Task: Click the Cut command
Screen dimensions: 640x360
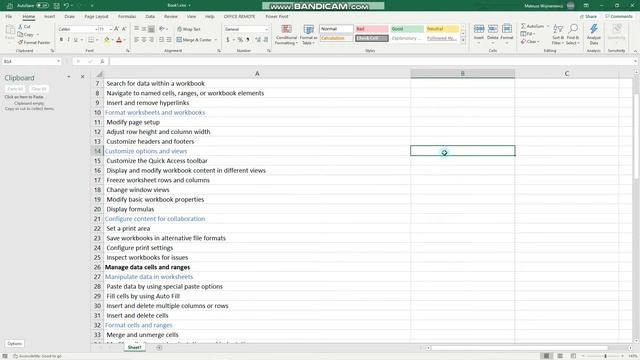Action: (24, 27)
